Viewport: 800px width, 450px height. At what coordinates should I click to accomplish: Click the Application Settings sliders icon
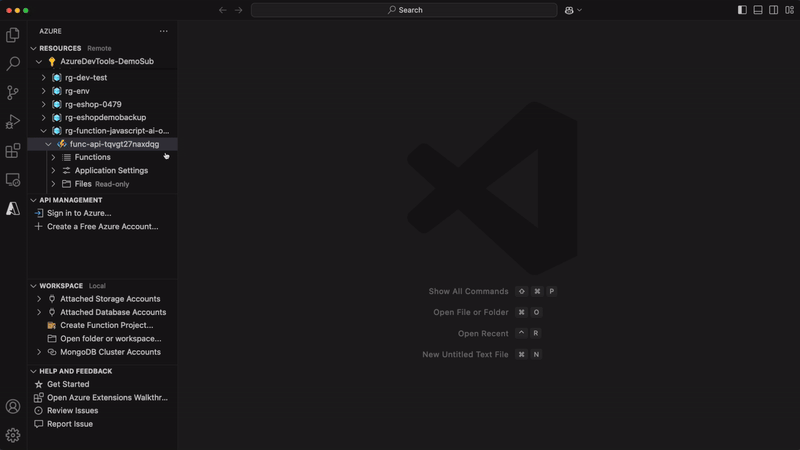click(66, 170)
